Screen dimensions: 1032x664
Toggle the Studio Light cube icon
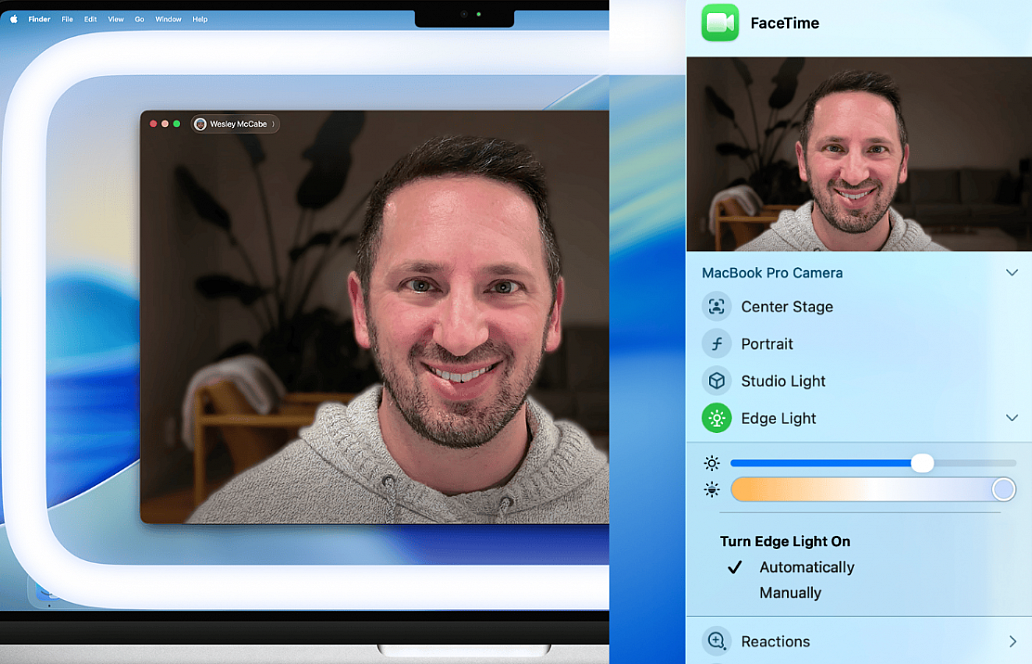pos(716,381)
